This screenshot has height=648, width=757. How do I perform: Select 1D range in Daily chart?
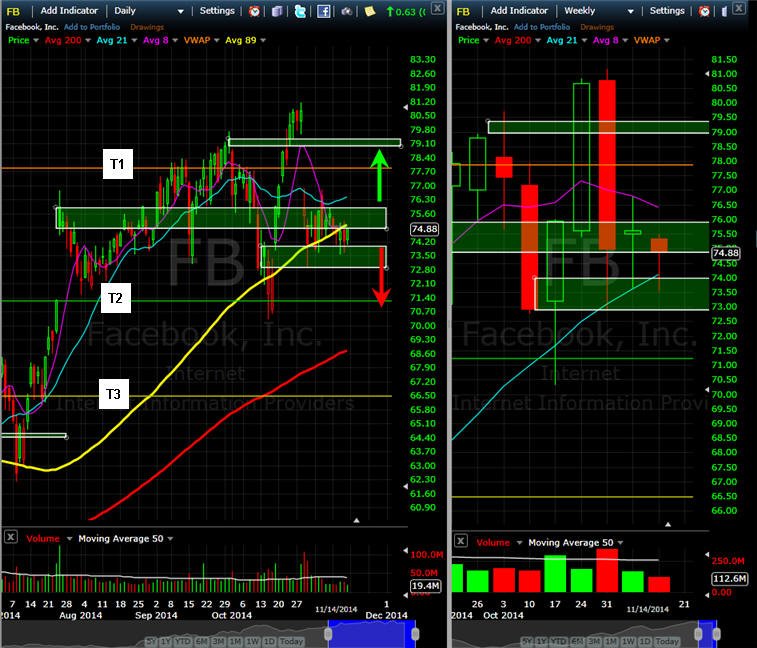point(270,642)
